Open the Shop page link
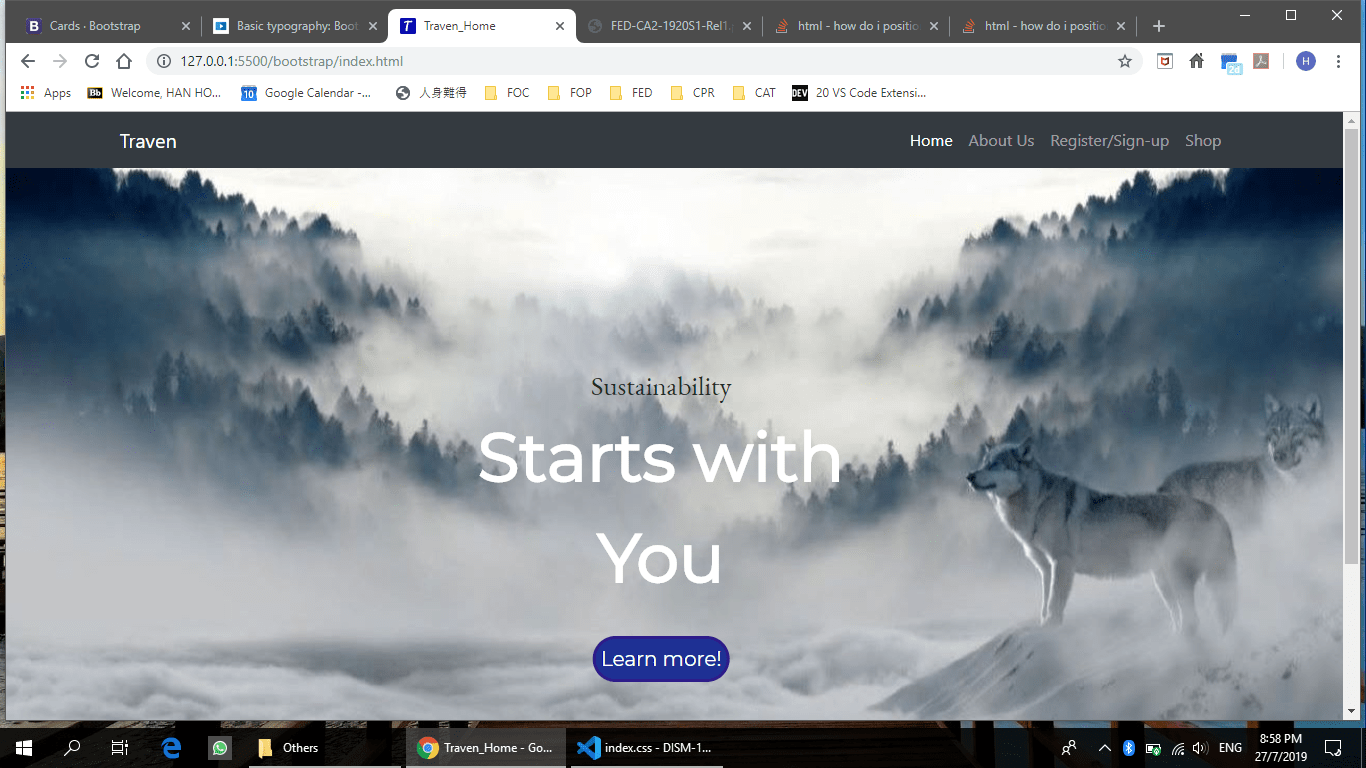This screenshot has height=768, width=1366. tap(1203, 140)
